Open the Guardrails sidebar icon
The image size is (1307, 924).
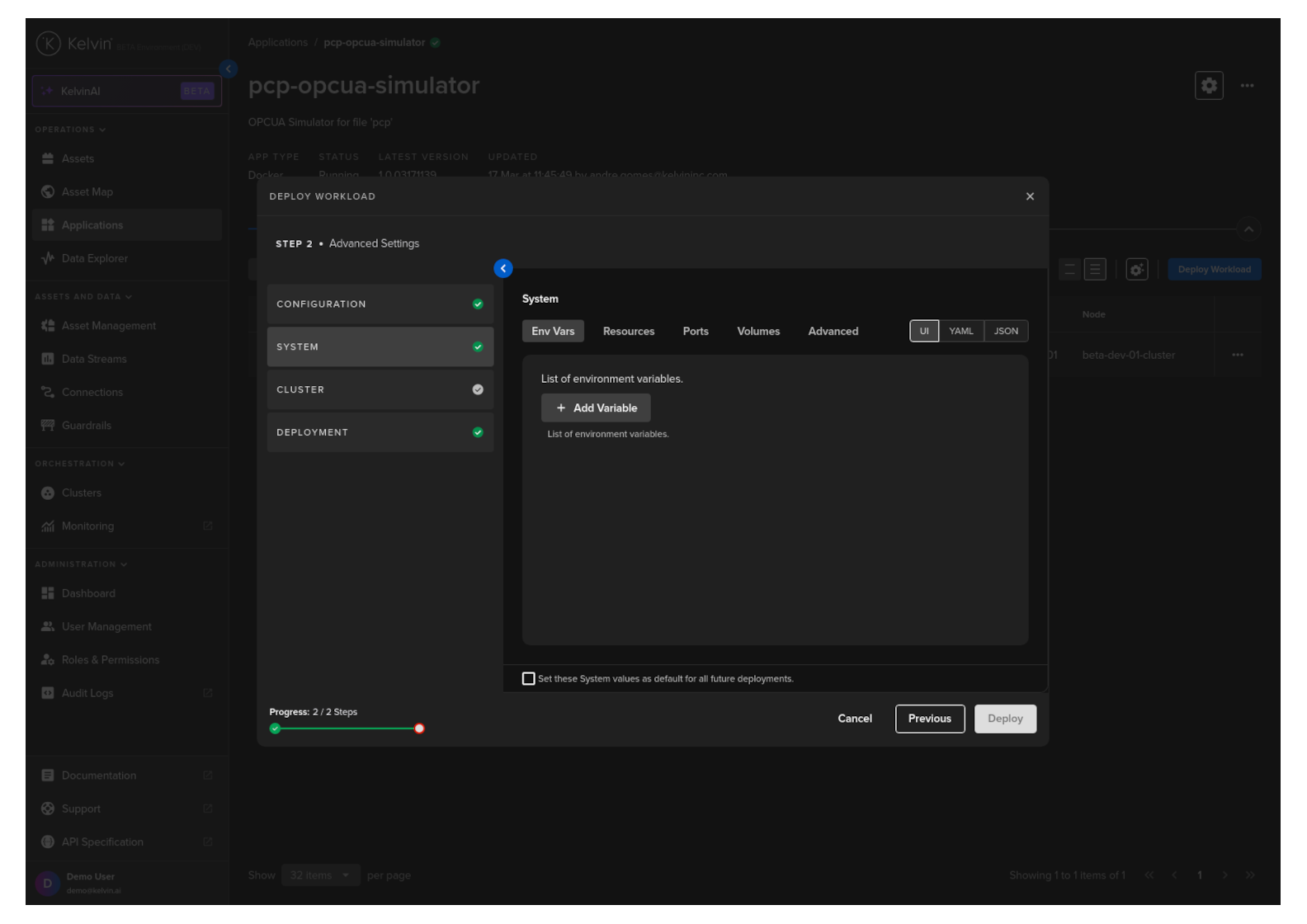tap(48, 425)
